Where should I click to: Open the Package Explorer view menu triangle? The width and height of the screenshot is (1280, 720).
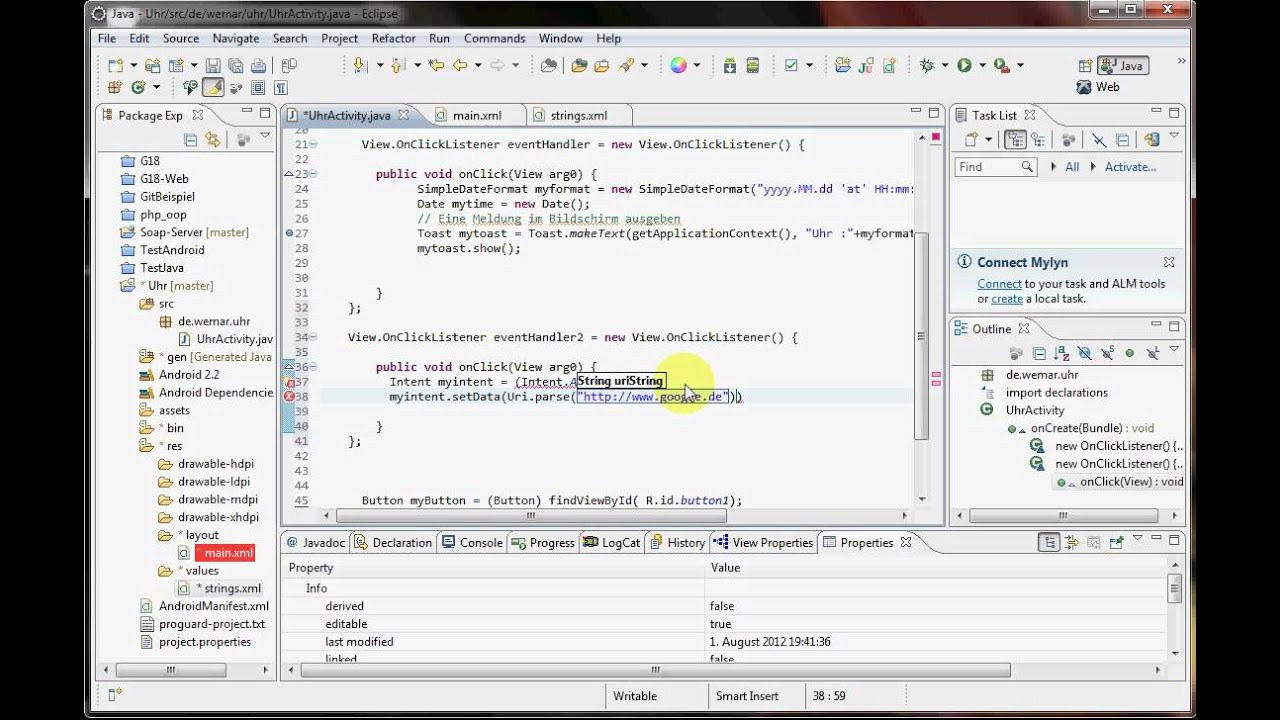[x=265, y=135]
